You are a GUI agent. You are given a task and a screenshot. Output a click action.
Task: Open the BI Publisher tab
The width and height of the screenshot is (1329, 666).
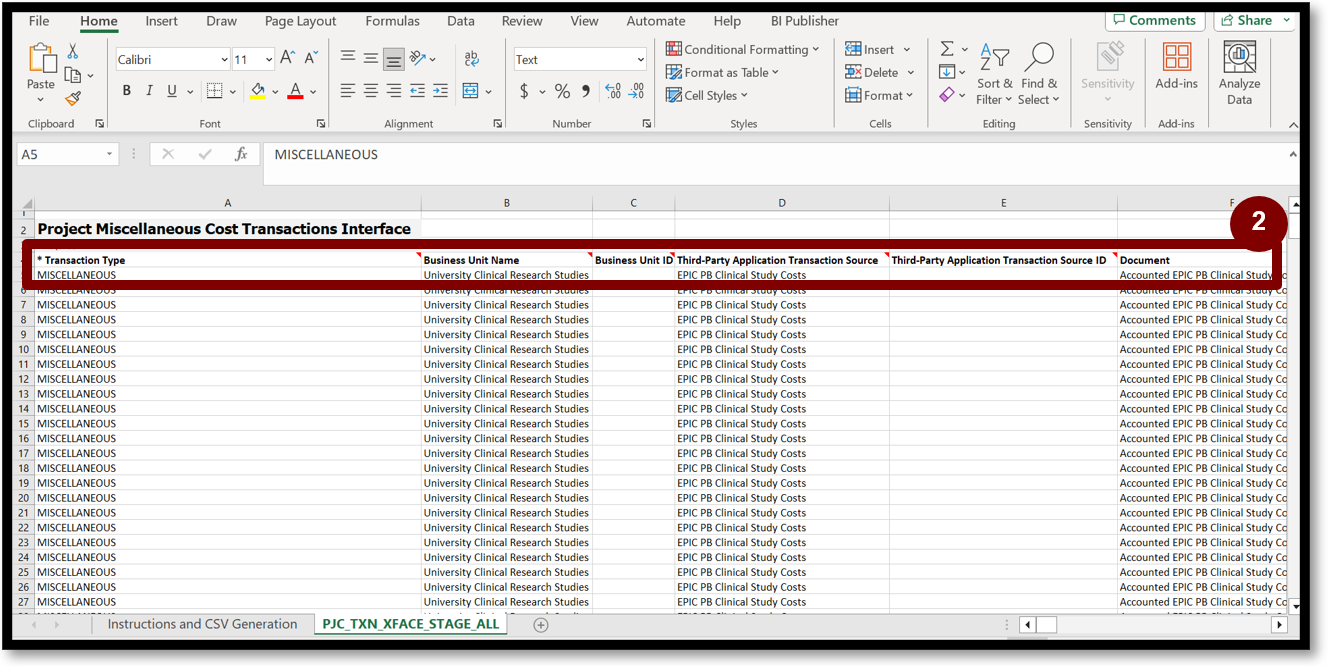click(x=803, y=20)
